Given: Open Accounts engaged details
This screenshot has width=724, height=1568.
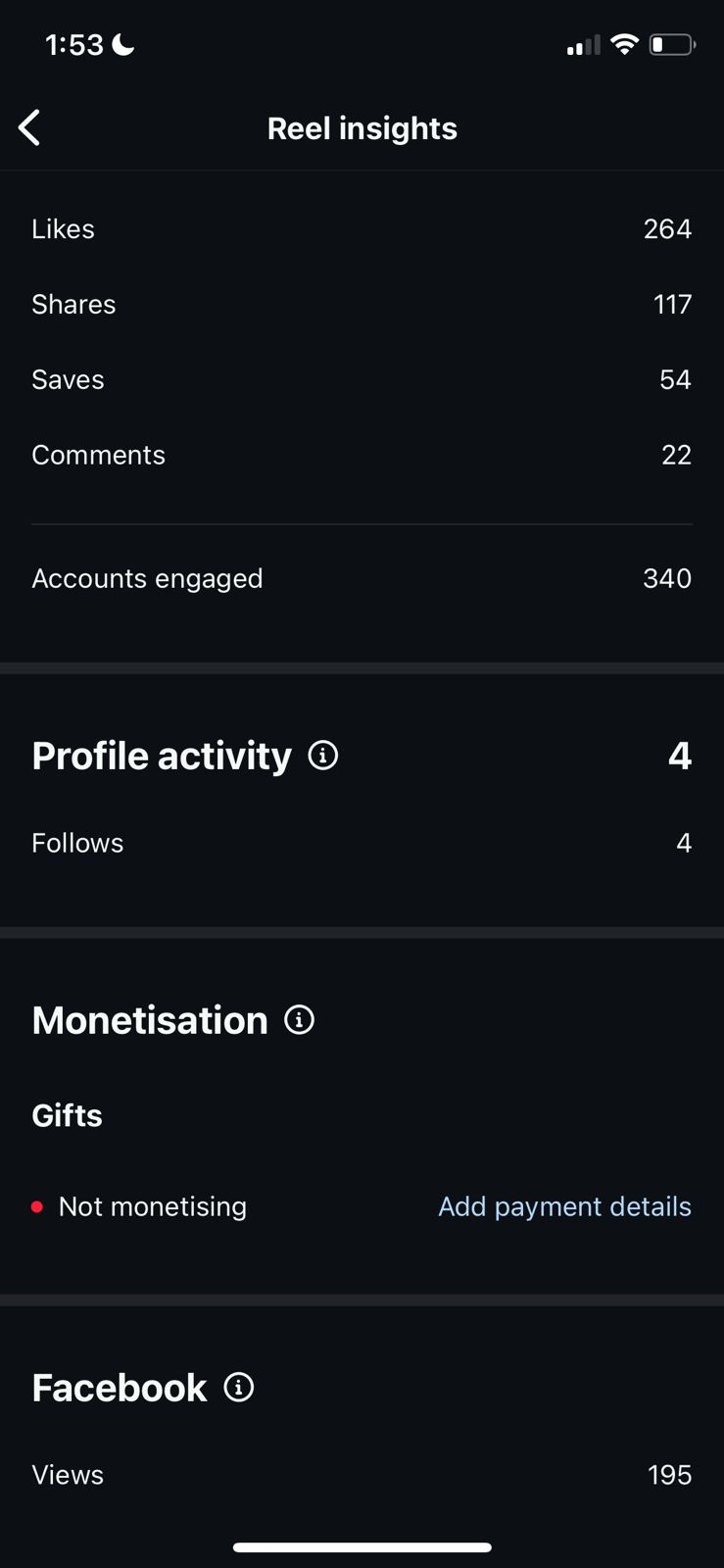Looking at the screenshot, I should pos(362,579).
